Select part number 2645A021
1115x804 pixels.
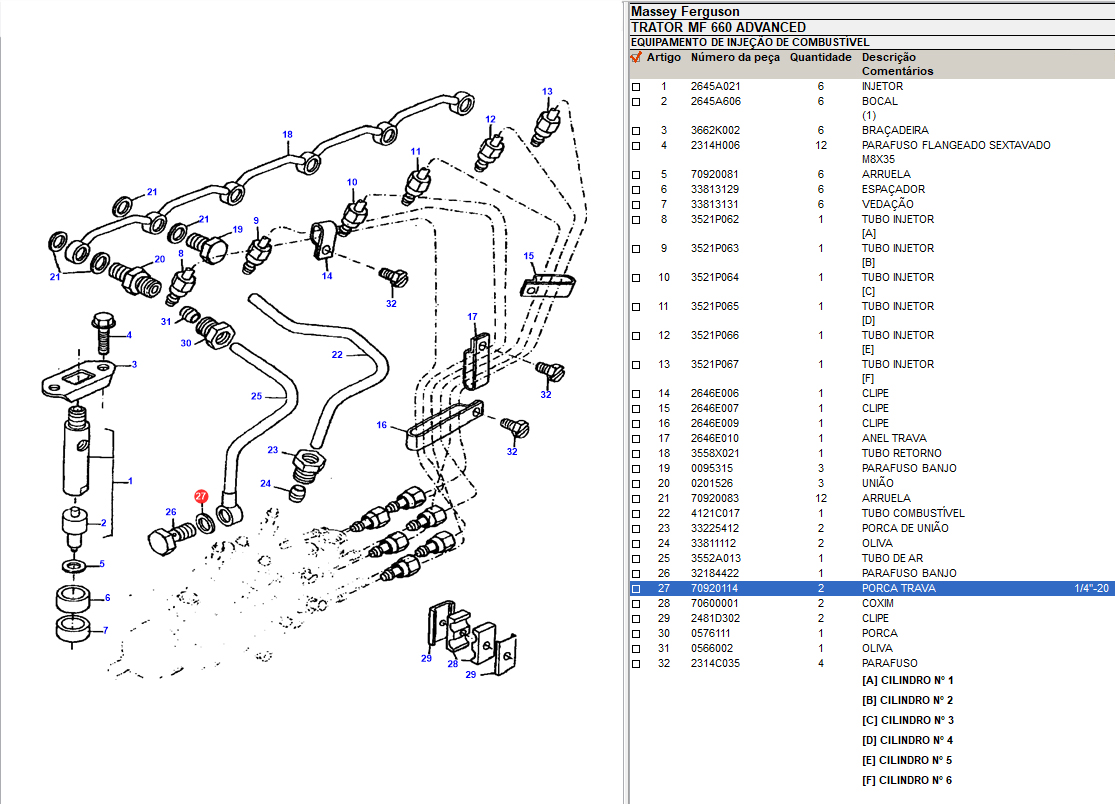pyautogui.click(x=715, y=87)
